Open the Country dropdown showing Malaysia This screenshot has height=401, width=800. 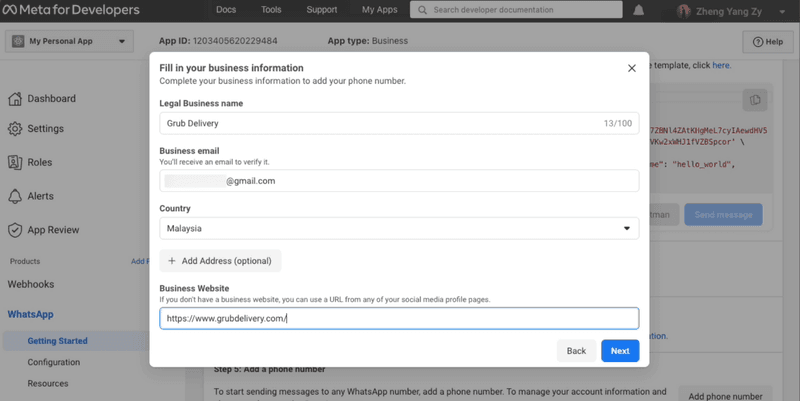click(399, 229)
